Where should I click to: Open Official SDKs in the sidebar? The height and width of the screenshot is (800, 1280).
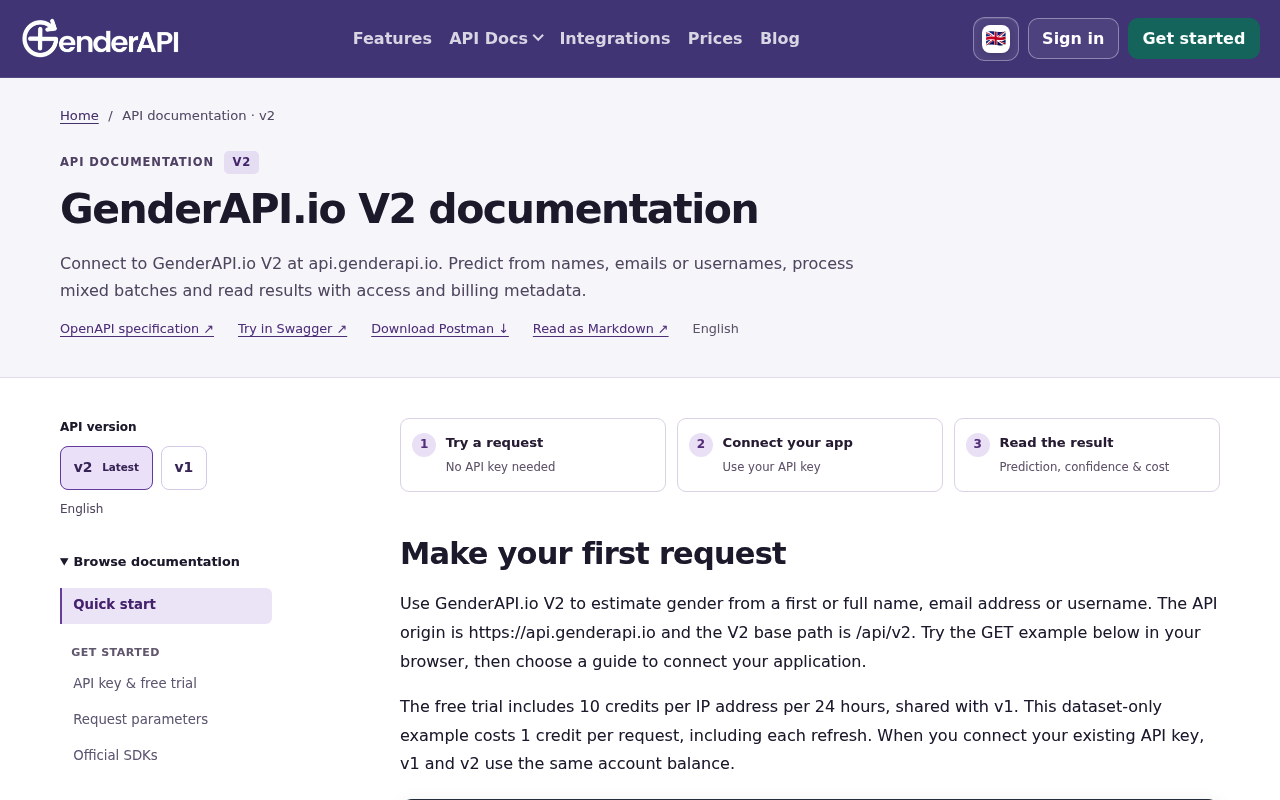pyautogui.click(x=115, y=756)
